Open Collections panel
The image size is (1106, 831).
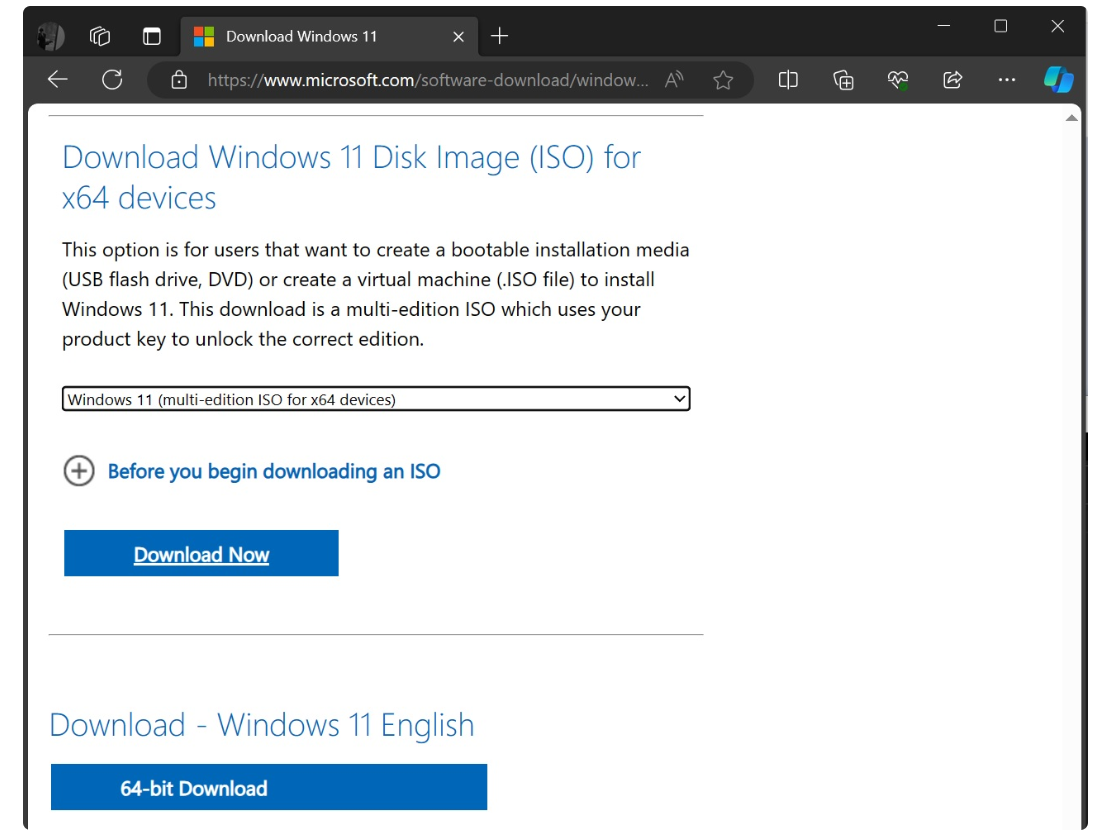[x=843, y=80]
